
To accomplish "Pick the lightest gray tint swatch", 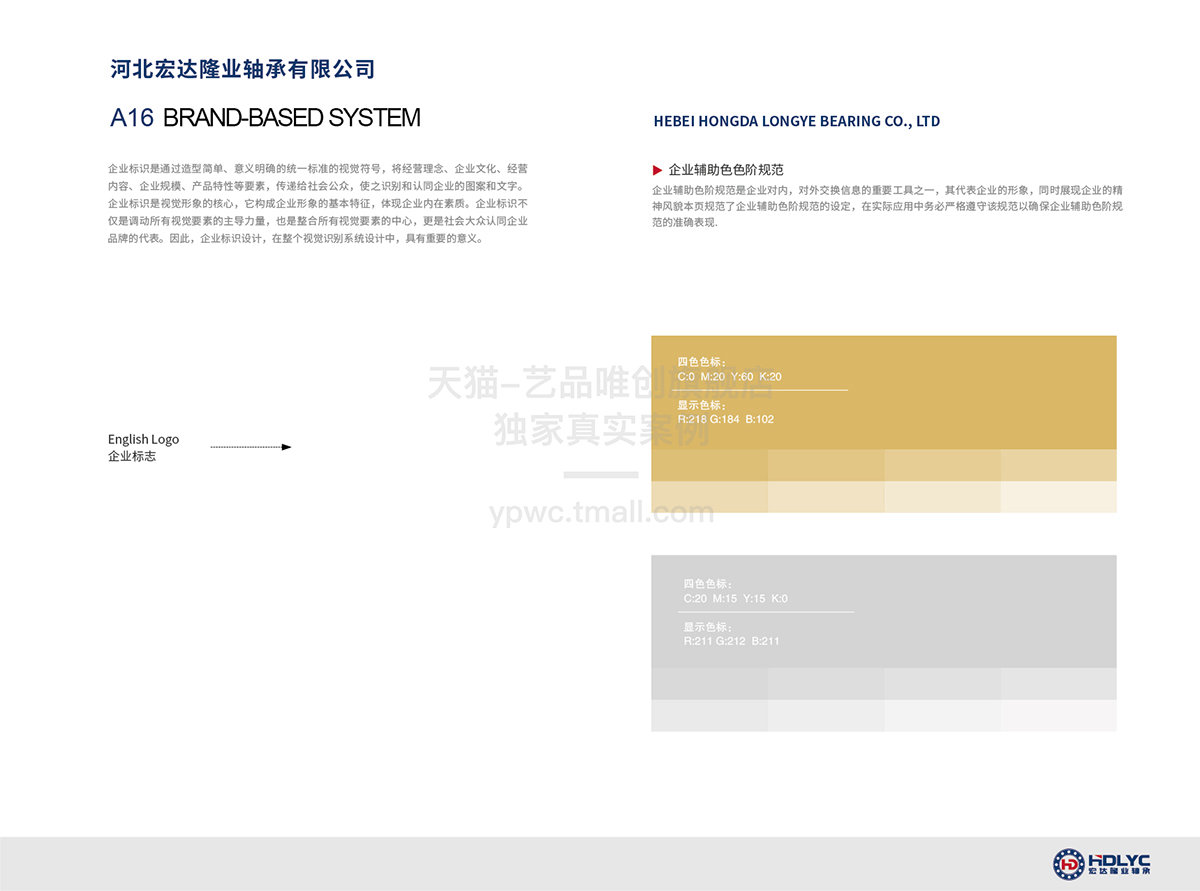I will (x=1059, y=716).
